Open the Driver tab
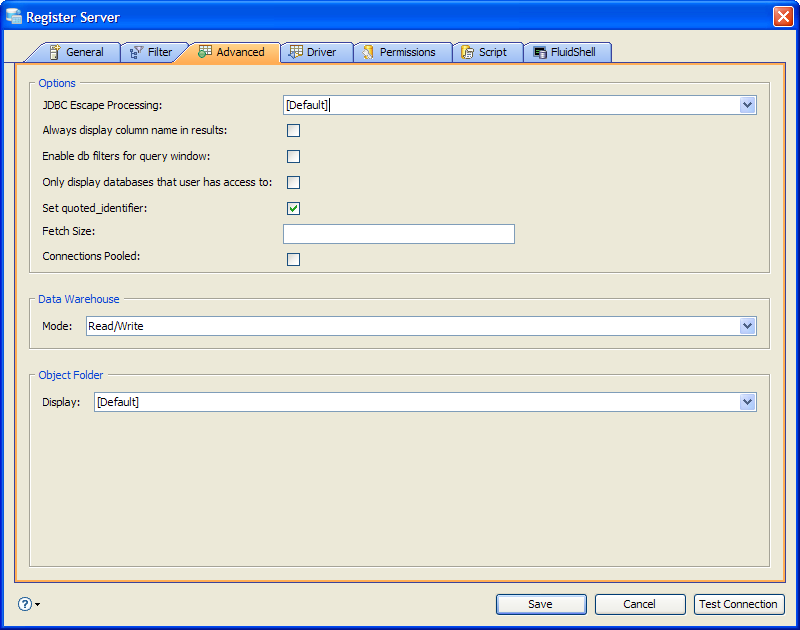The width and height of the screenshot is (800, 630). 315,52
